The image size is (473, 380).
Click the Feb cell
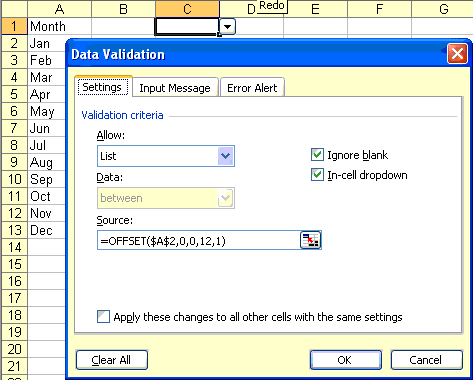[x=47, y=61]
